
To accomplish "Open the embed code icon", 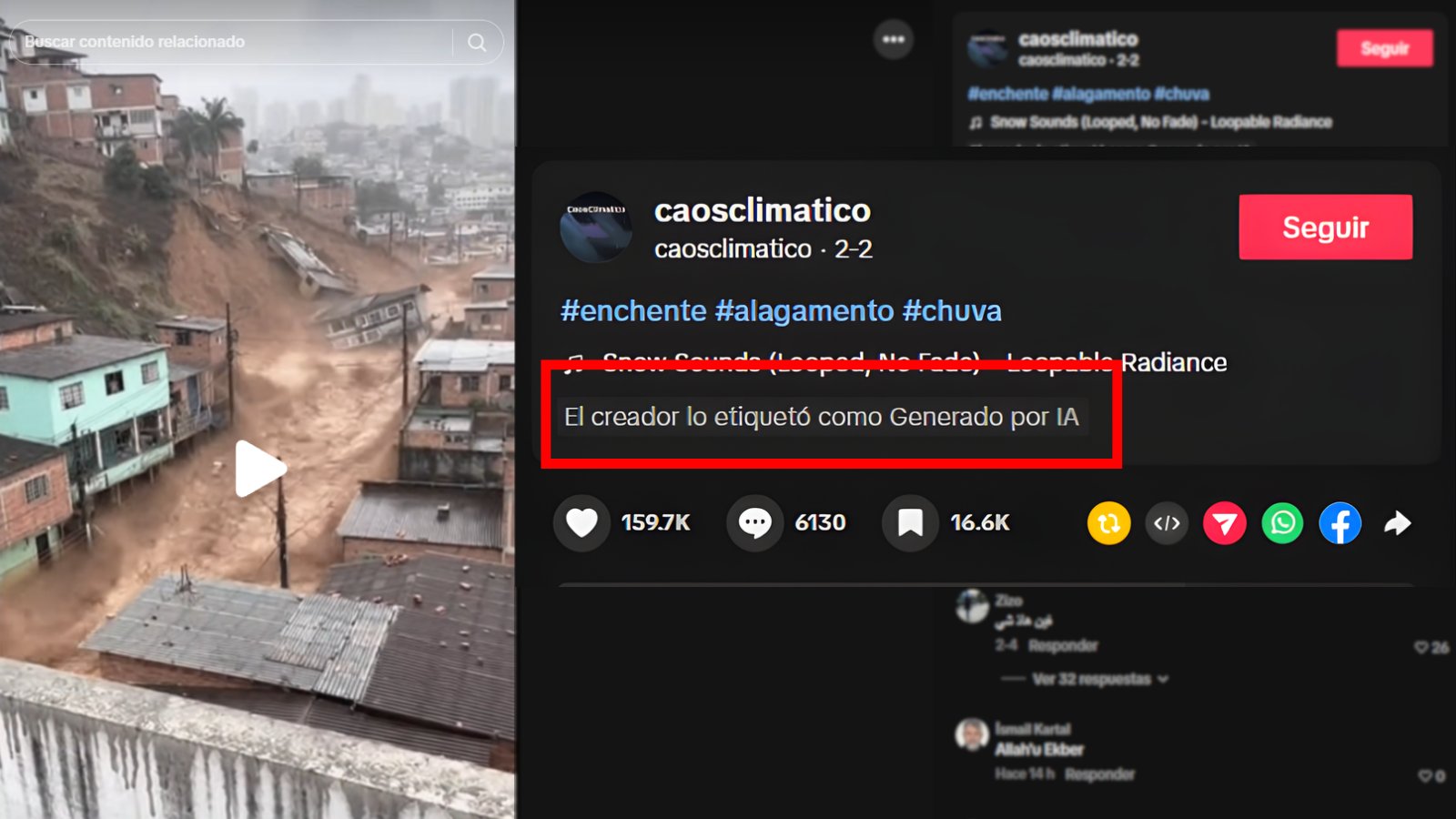I will tap(1167, 523).
